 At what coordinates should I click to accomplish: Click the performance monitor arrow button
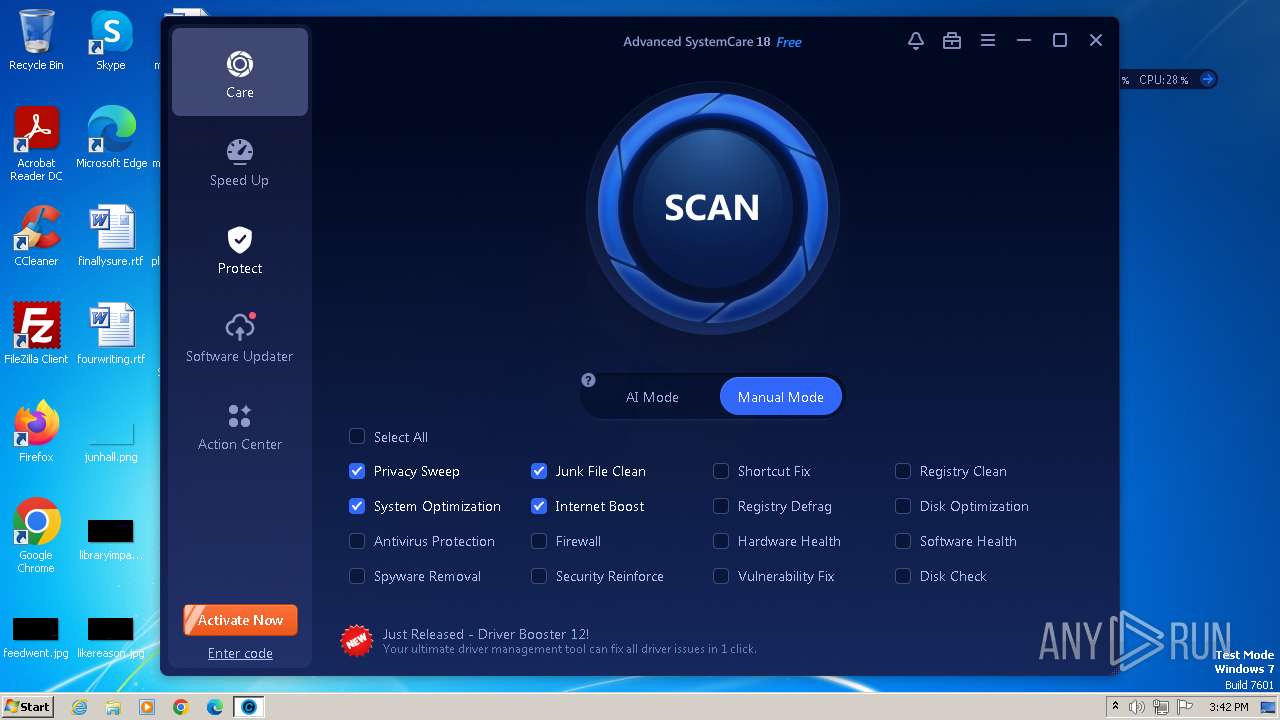(x=1207, y=79)
